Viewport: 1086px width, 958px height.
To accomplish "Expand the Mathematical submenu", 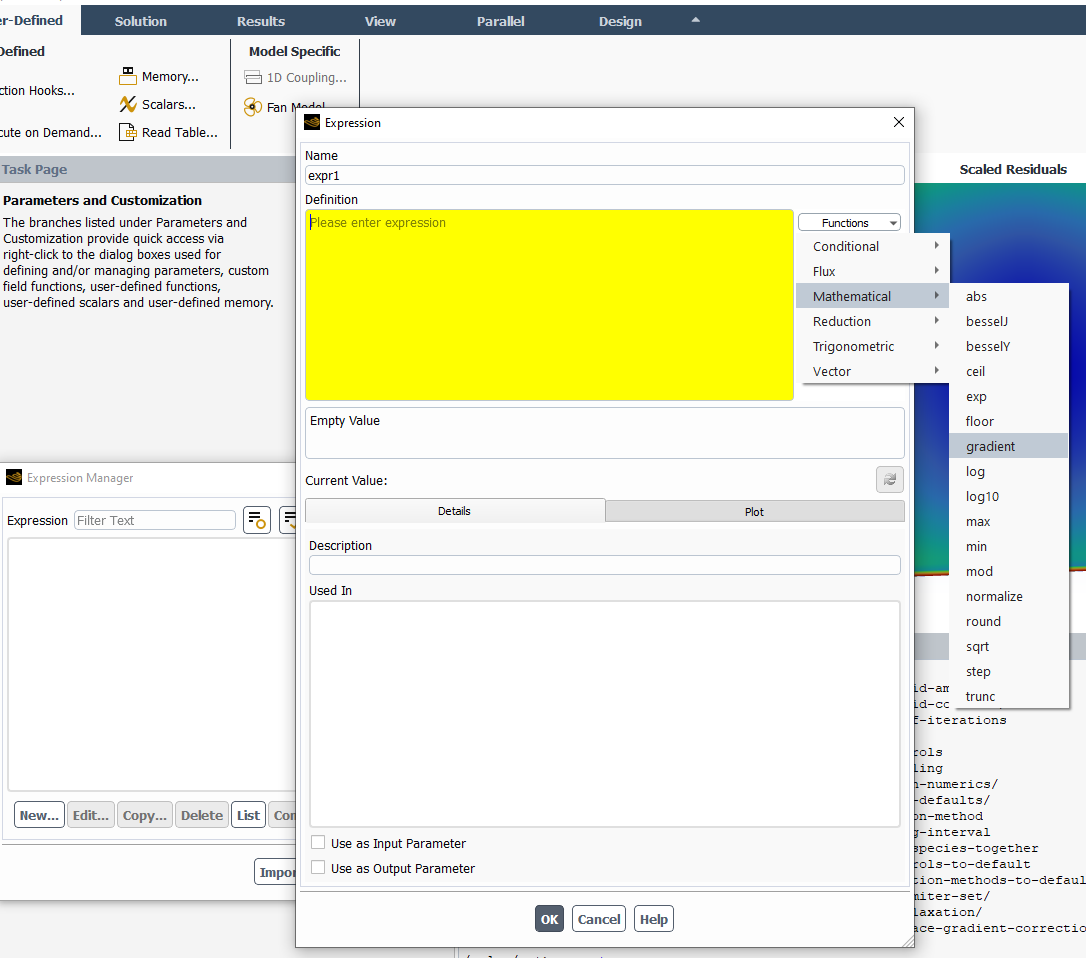I will (873, 296).
